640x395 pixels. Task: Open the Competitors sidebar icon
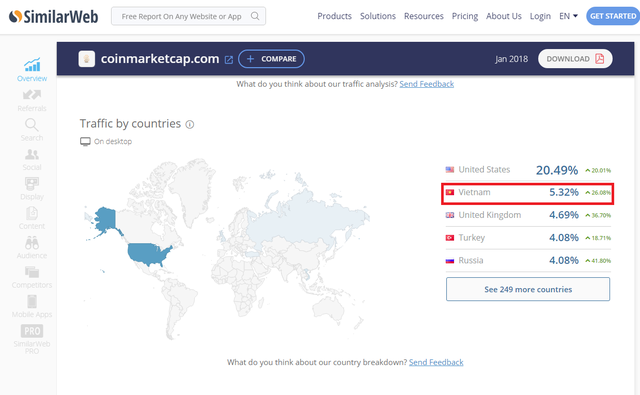click(x=32, y=272)
